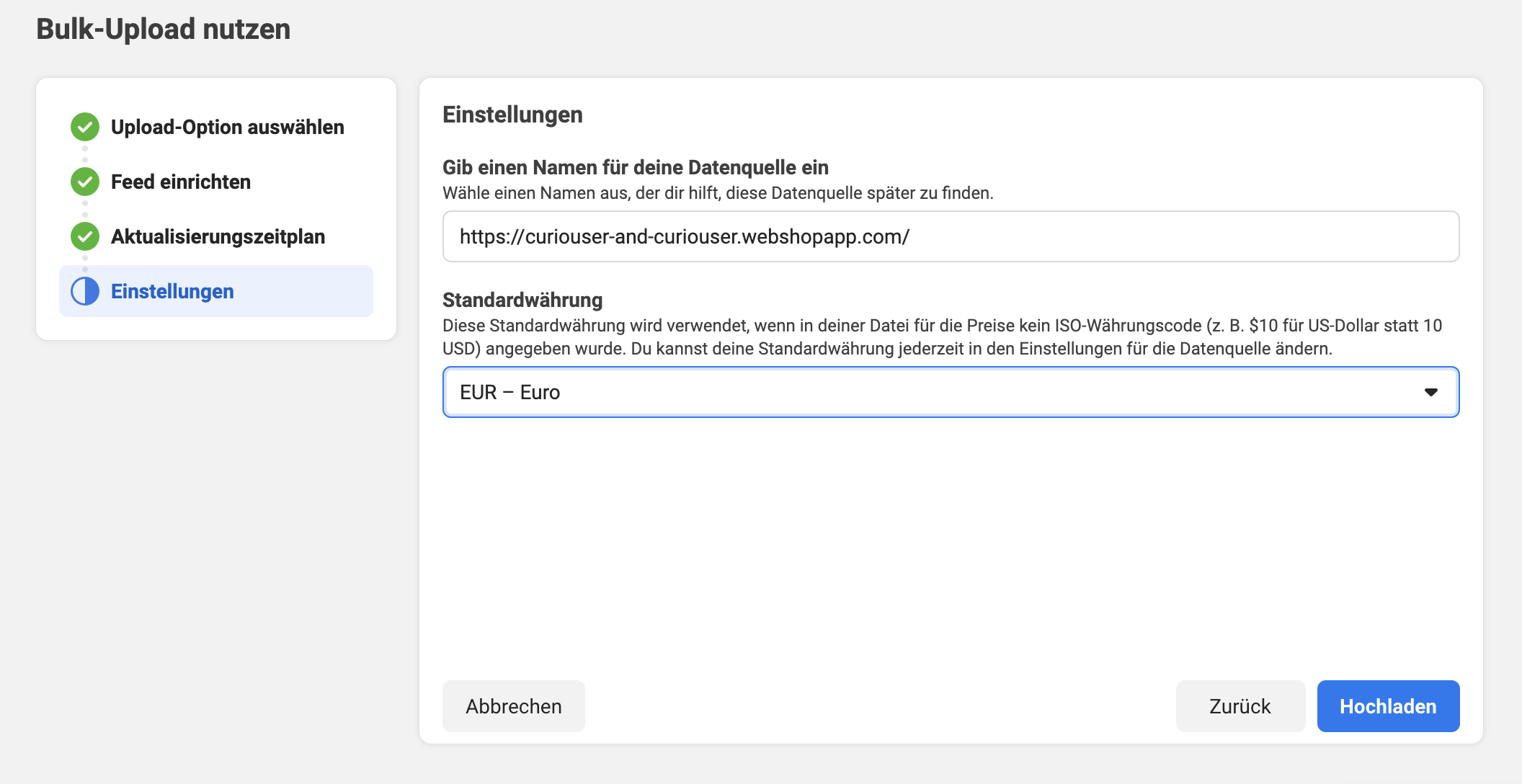Click the Standardwährung description paragraph
Screen dimensions: 1522x784
click(943, 337)
